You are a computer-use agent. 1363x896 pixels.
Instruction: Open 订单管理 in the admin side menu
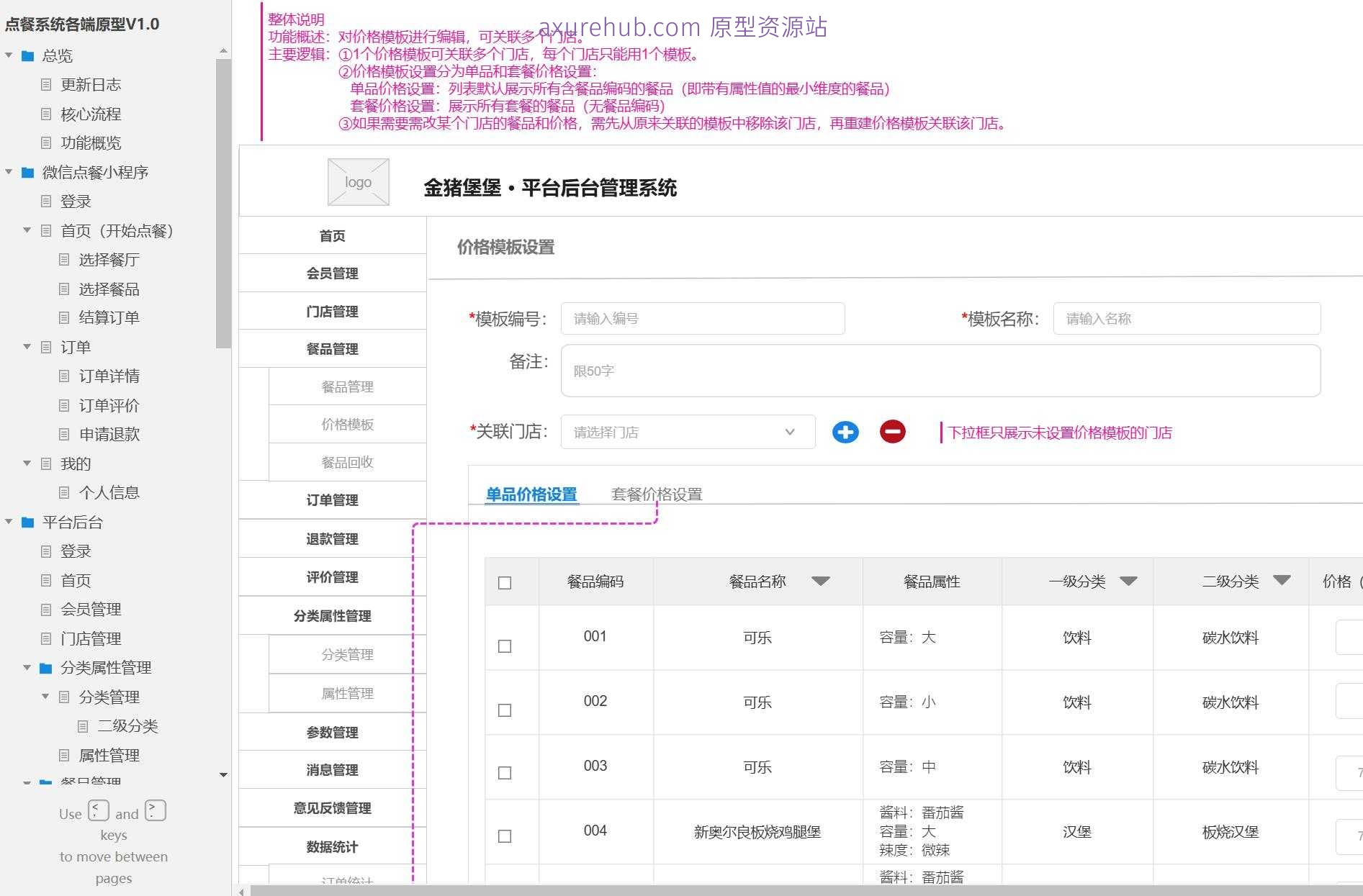[333, 499]
